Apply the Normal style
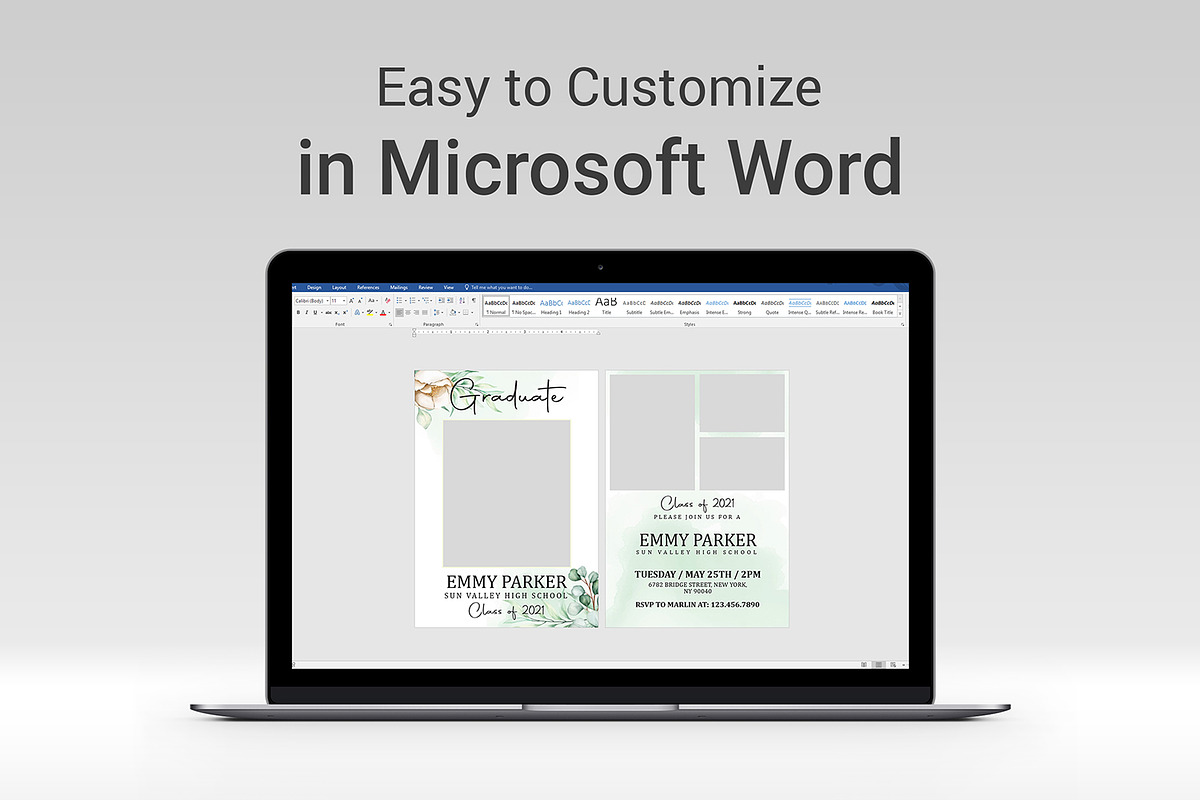The image size is (1200, 800). tap(496, 307)
